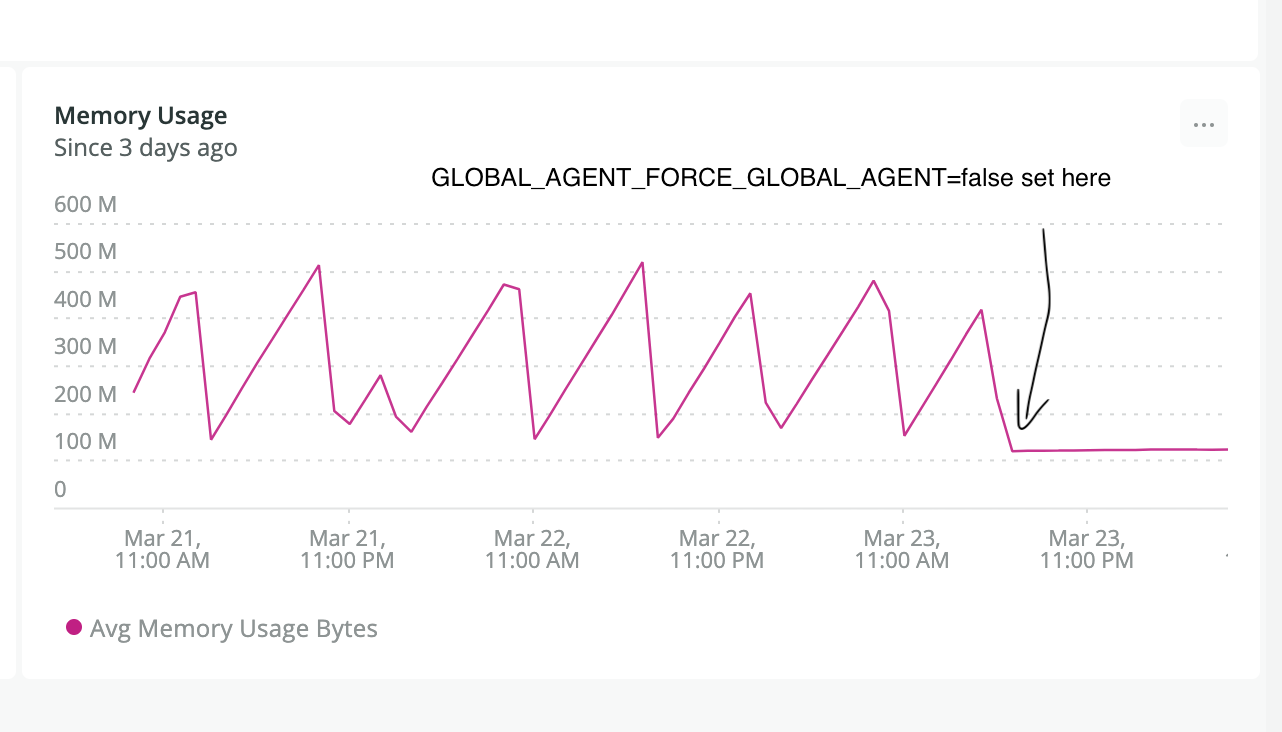Click inside the chart plot area

coord(640,350)
